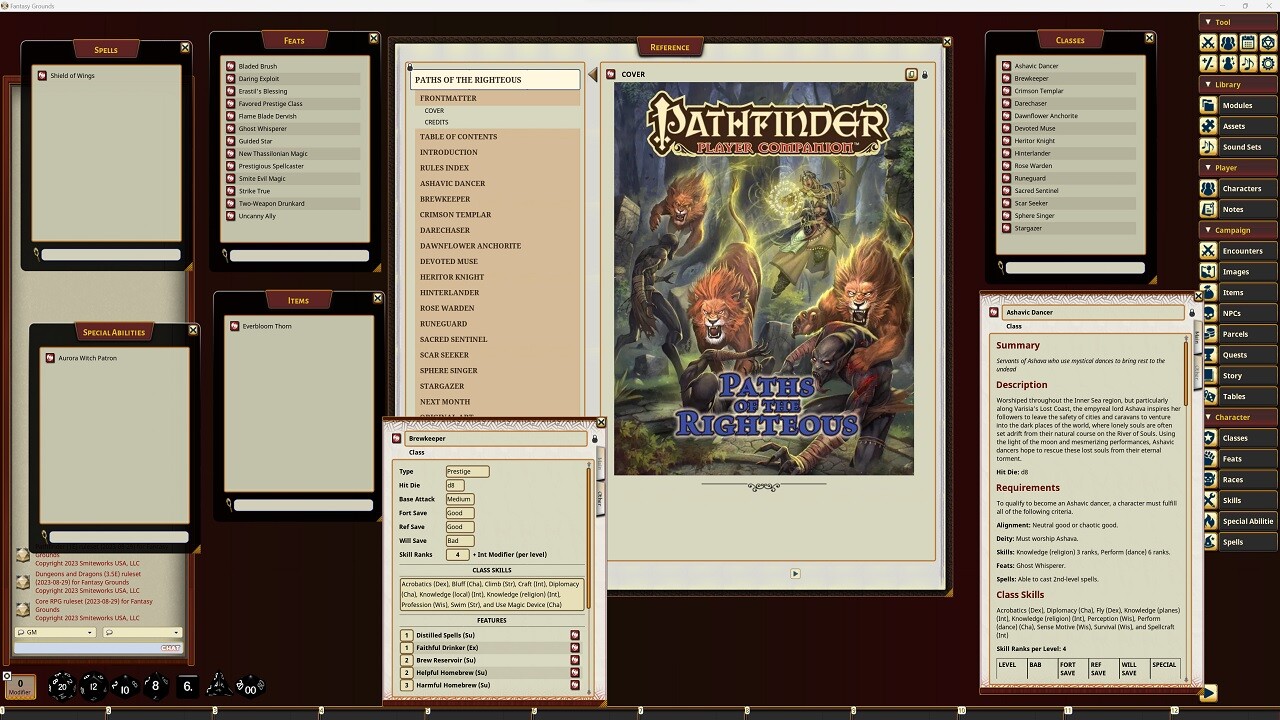Screen dimensions: 1280x720
Task: Open the Calendar tool
Action: coord(1247,42)
